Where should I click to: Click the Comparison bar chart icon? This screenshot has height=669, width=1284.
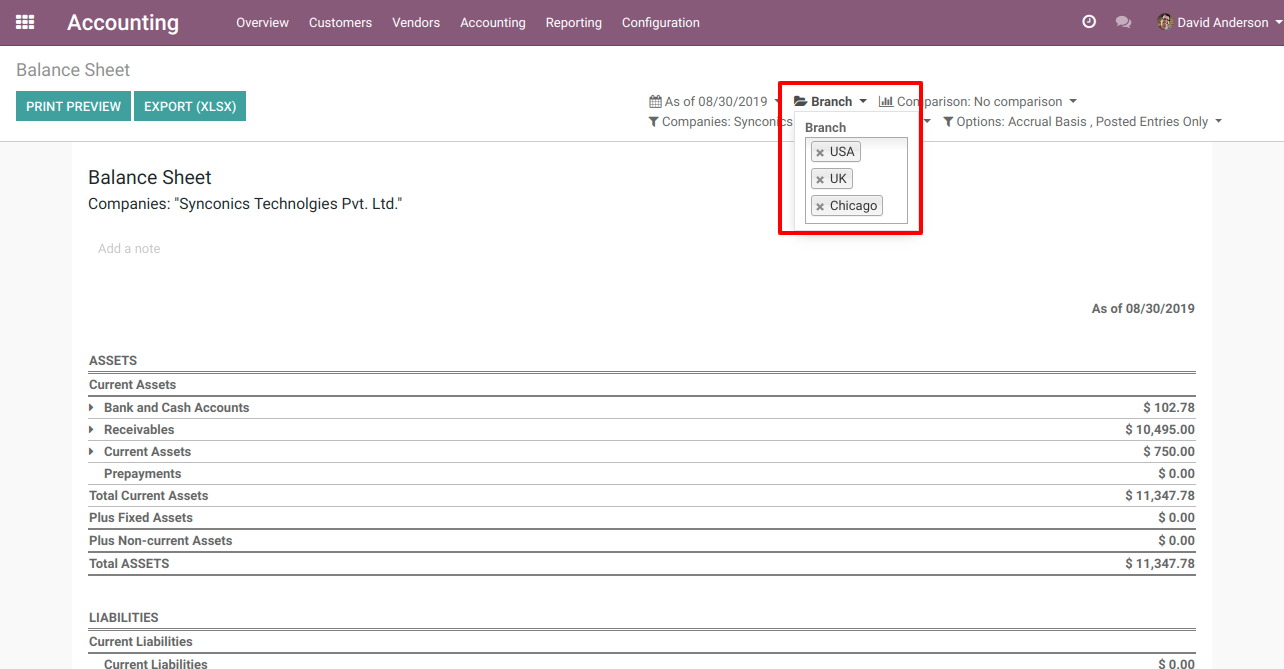click(x=886, y=102)
